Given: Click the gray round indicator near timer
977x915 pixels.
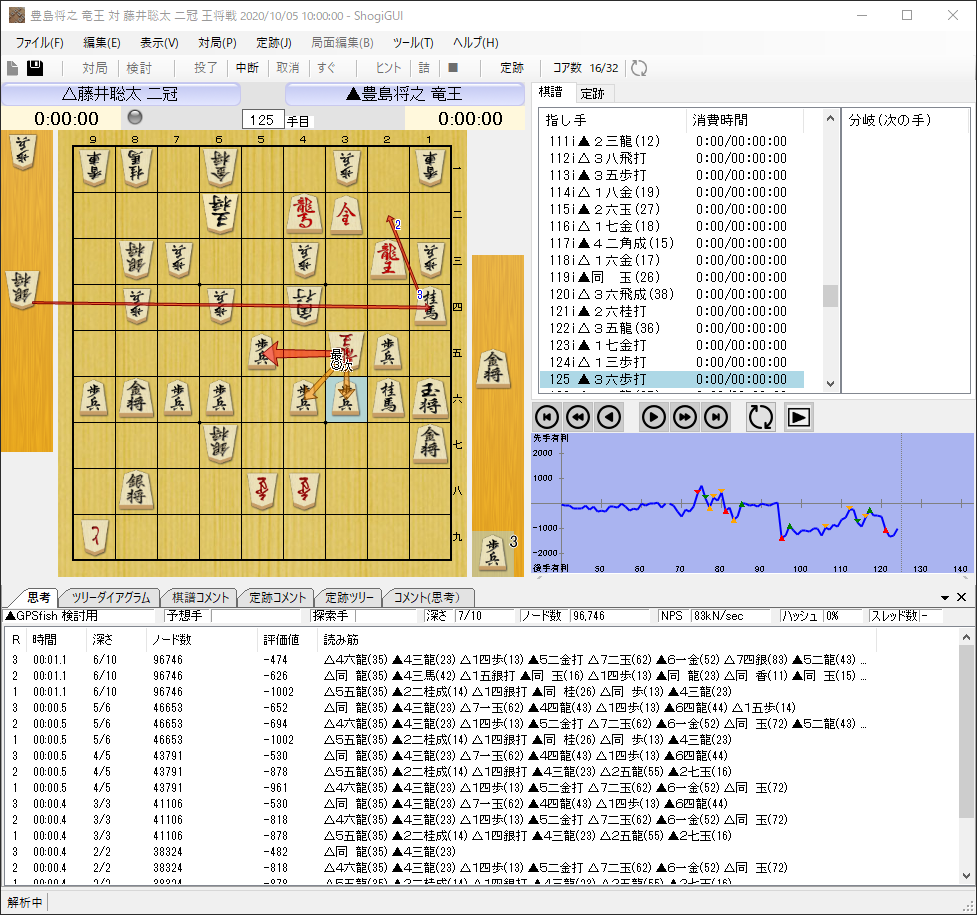Looking at the screenshot, I should [x=135, y=117].
